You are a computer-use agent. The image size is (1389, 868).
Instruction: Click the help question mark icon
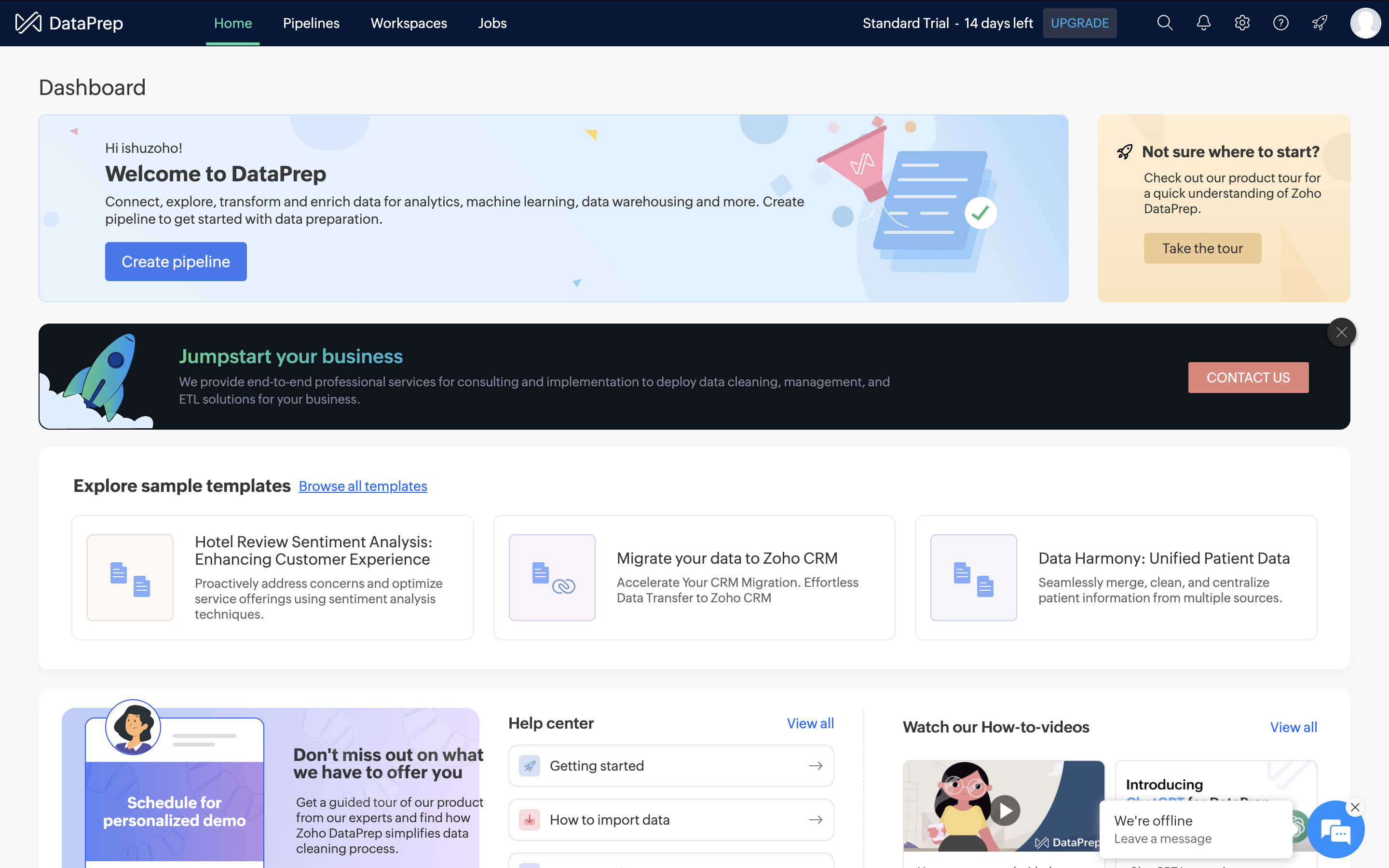[1280, 23]
